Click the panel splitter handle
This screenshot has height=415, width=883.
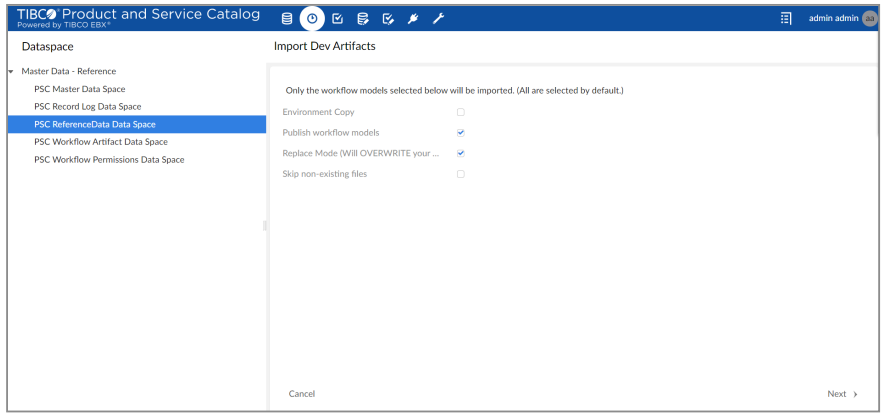(265, 226)
